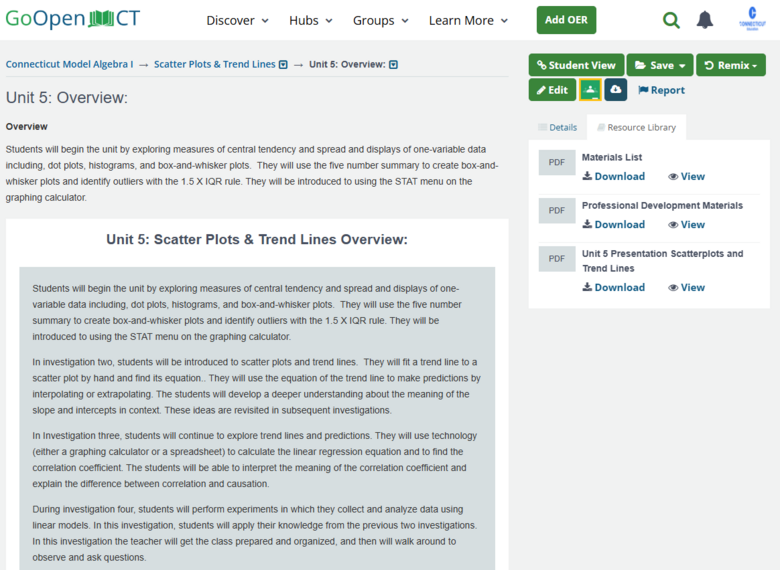Select the Resource Library tab
This screenshot has height=570, width=780.
636,127
